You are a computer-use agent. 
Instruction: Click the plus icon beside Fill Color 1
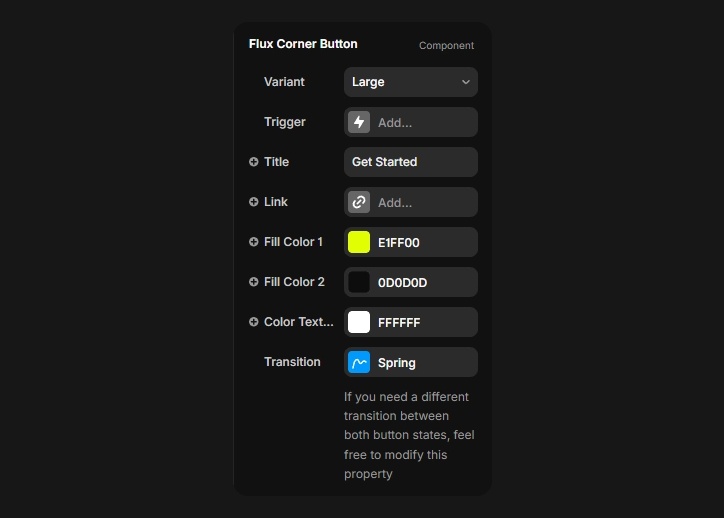click(254, 242)
